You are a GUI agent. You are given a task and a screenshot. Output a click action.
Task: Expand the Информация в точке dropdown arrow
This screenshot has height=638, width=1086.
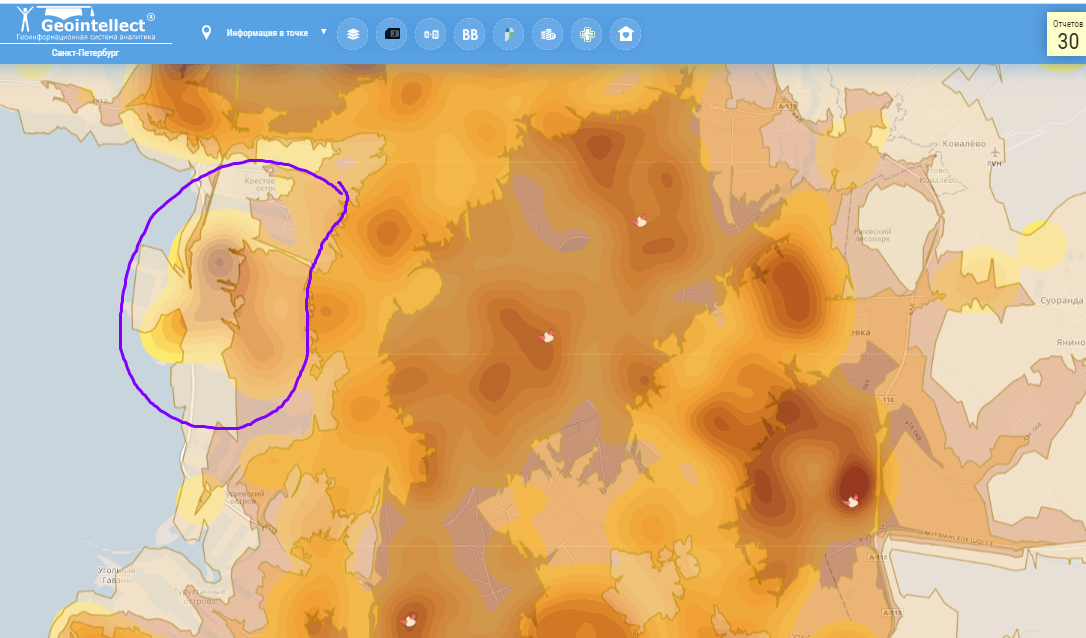[323, 32]
